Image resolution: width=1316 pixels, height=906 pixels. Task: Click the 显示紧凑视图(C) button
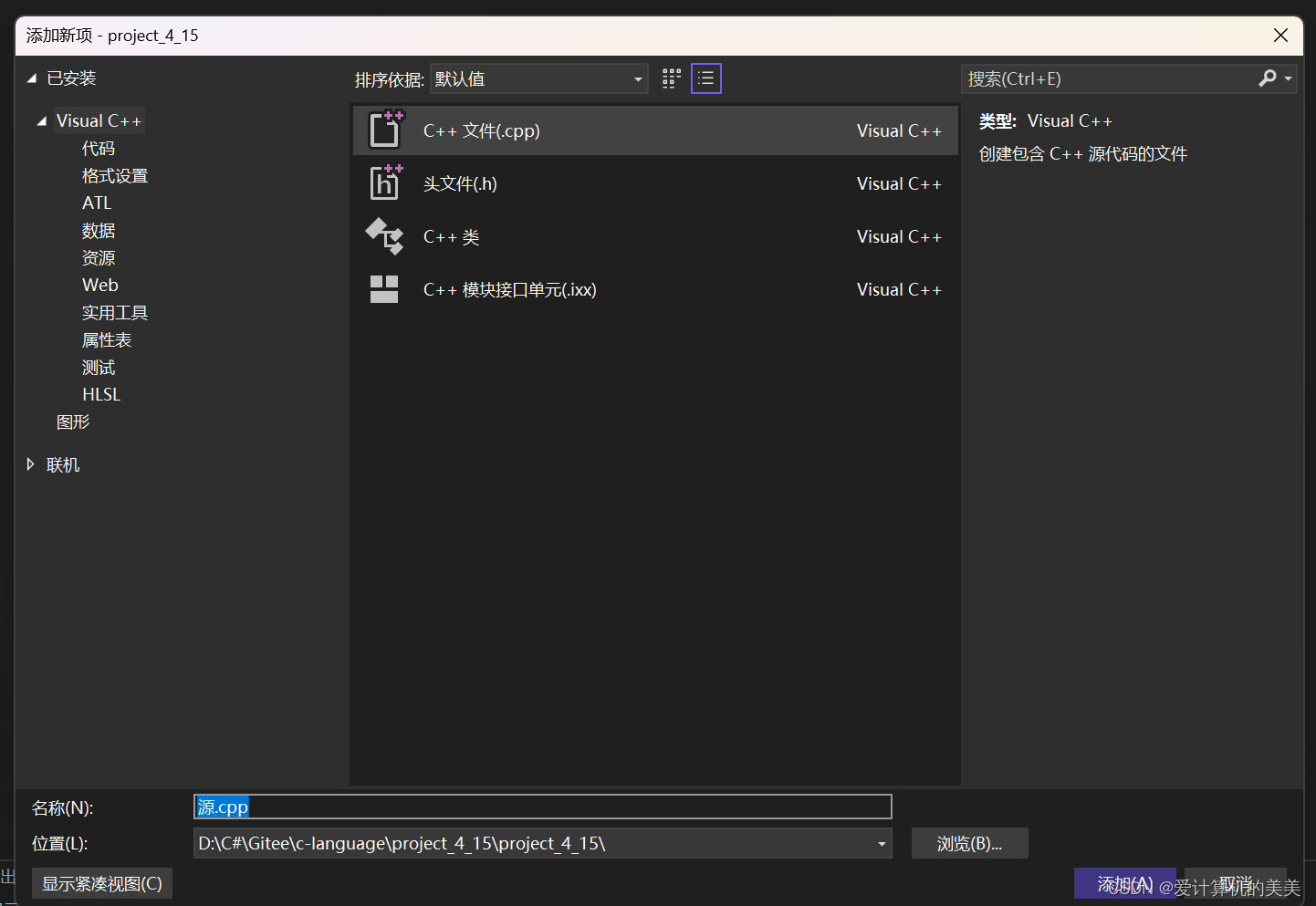click(x=102, y=883)
